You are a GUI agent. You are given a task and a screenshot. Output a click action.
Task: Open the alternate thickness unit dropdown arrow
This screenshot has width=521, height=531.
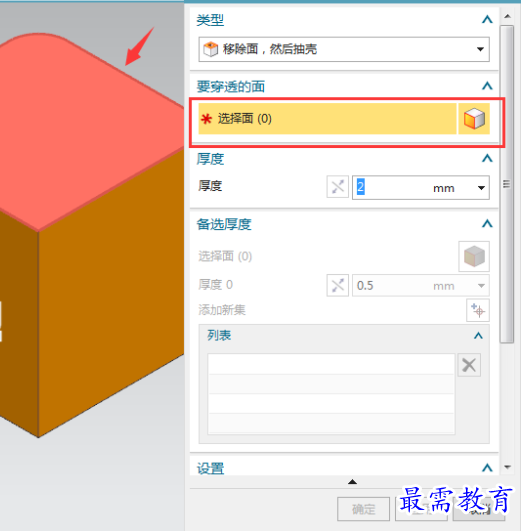[x=481, y=286]
